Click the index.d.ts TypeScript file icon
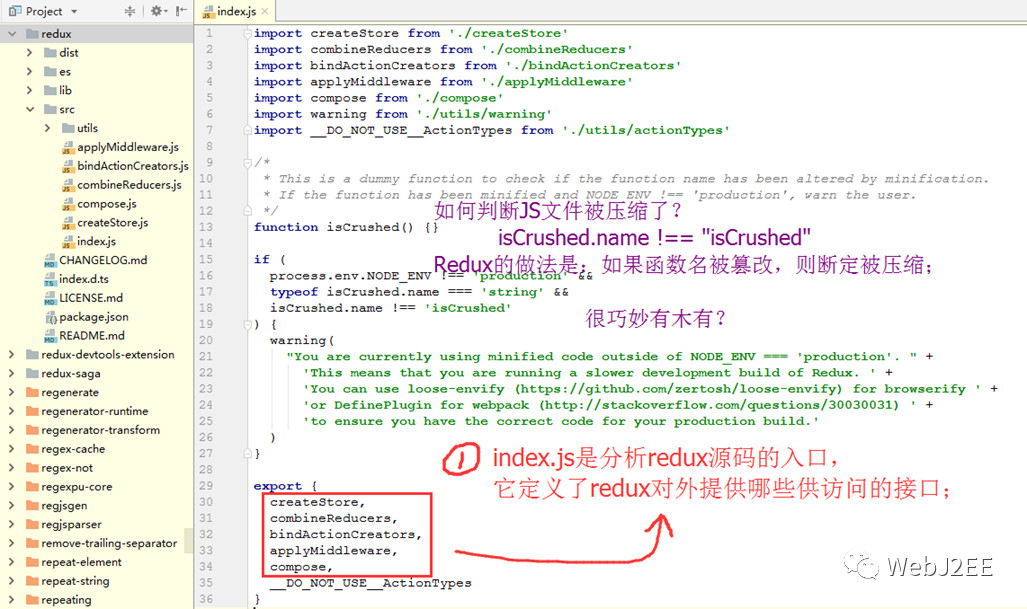 point(50,280)
